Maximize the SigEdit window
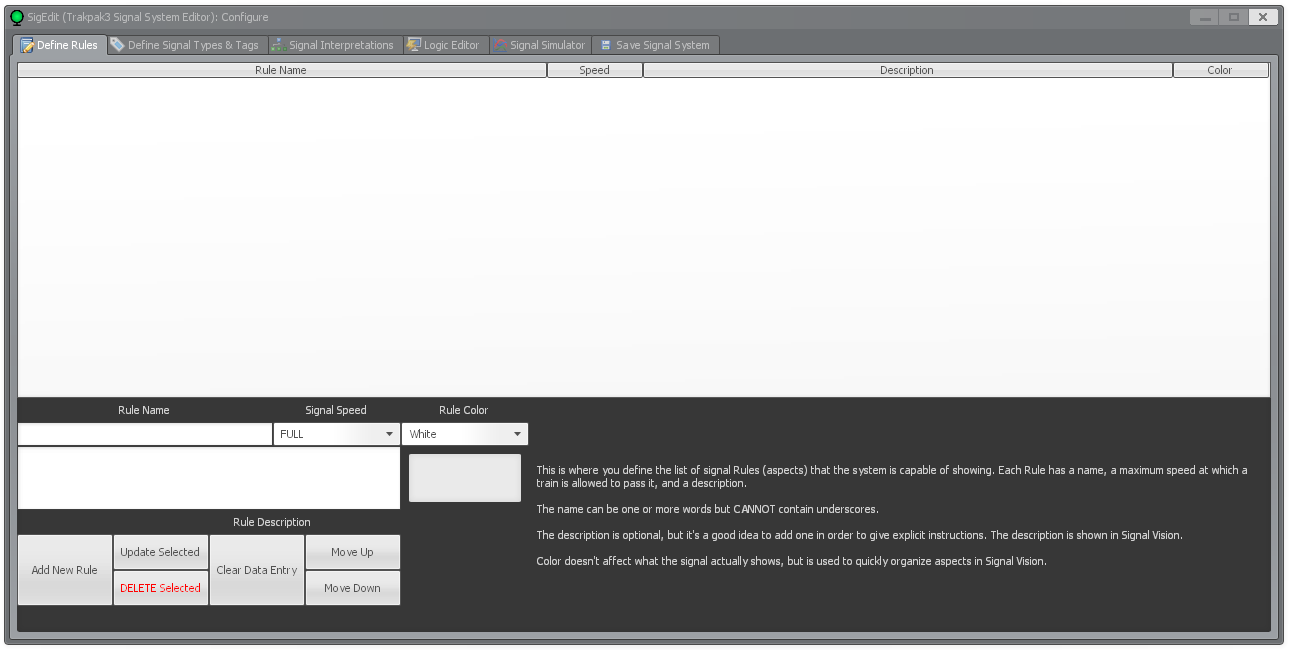The width and height of the screenshot is (1289, 650). point(1234,17)
